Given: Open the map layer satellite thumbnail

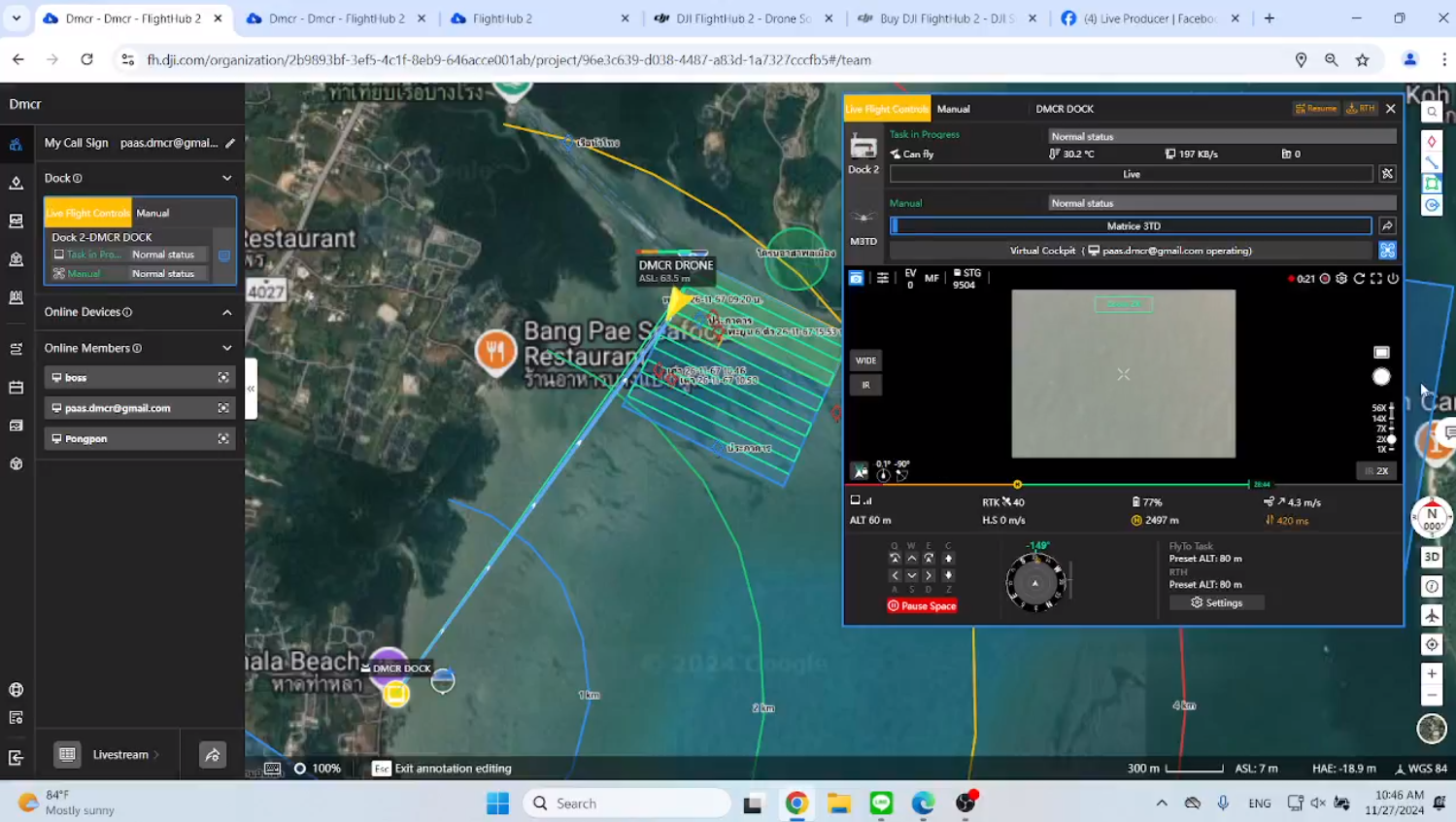Looking at the screenshot, I should [x=1432, y=728].
